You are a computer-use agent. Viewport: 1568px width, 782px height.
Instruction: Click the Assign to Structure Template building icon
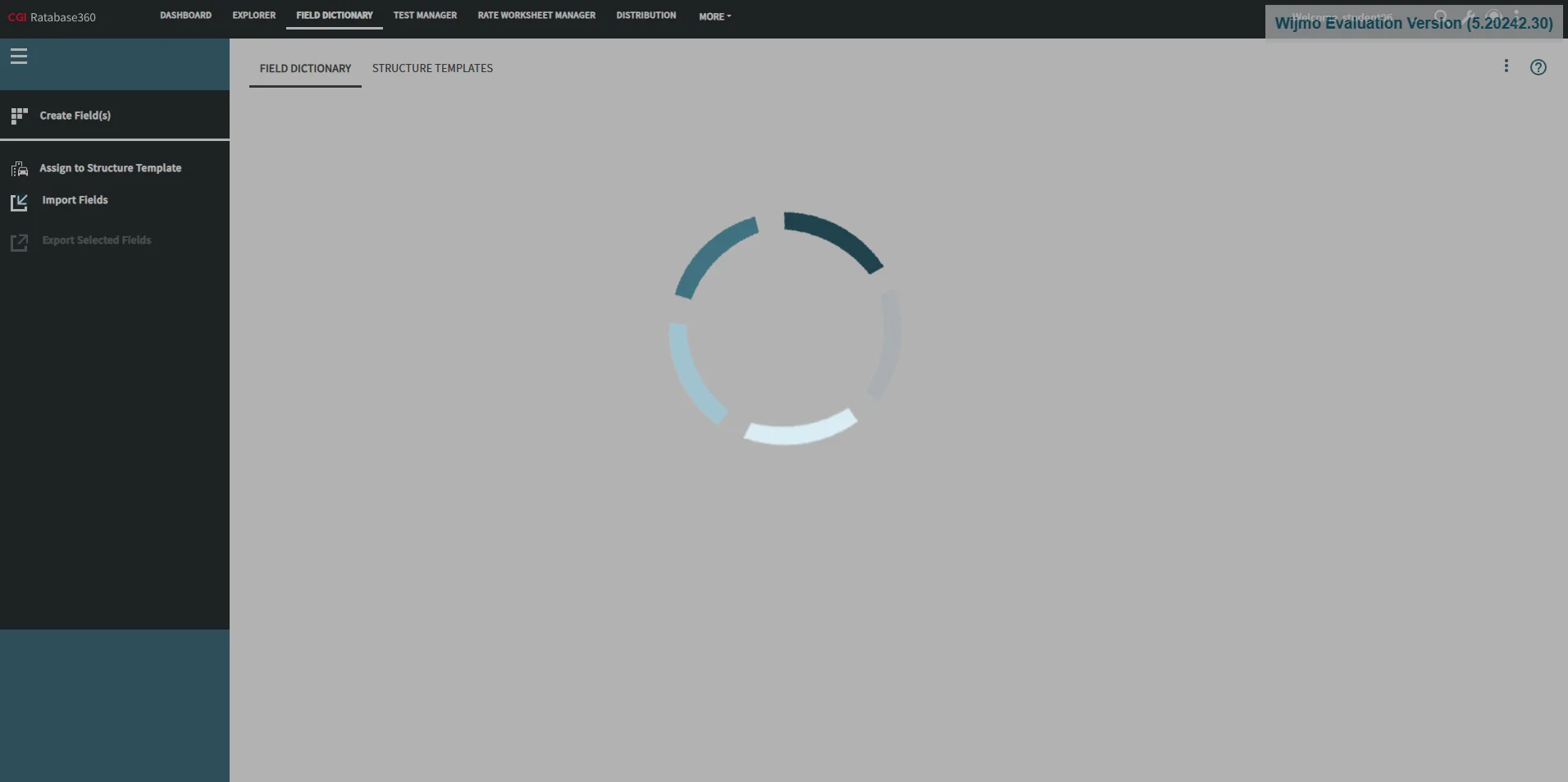point(19,169)
